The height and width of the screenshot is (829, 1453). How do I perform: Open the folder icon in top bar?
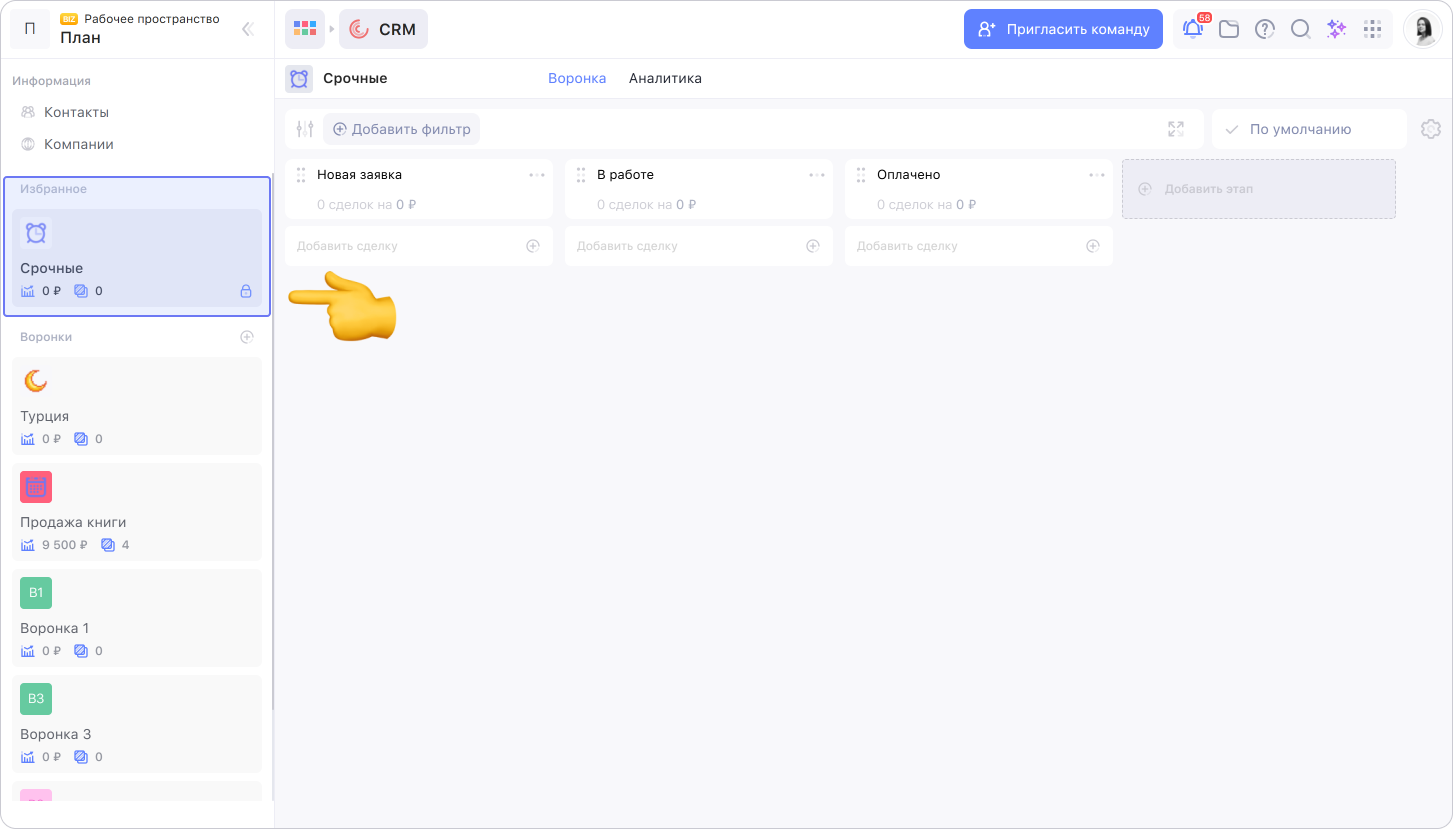pyautogui.click(x=1229, y=29)
